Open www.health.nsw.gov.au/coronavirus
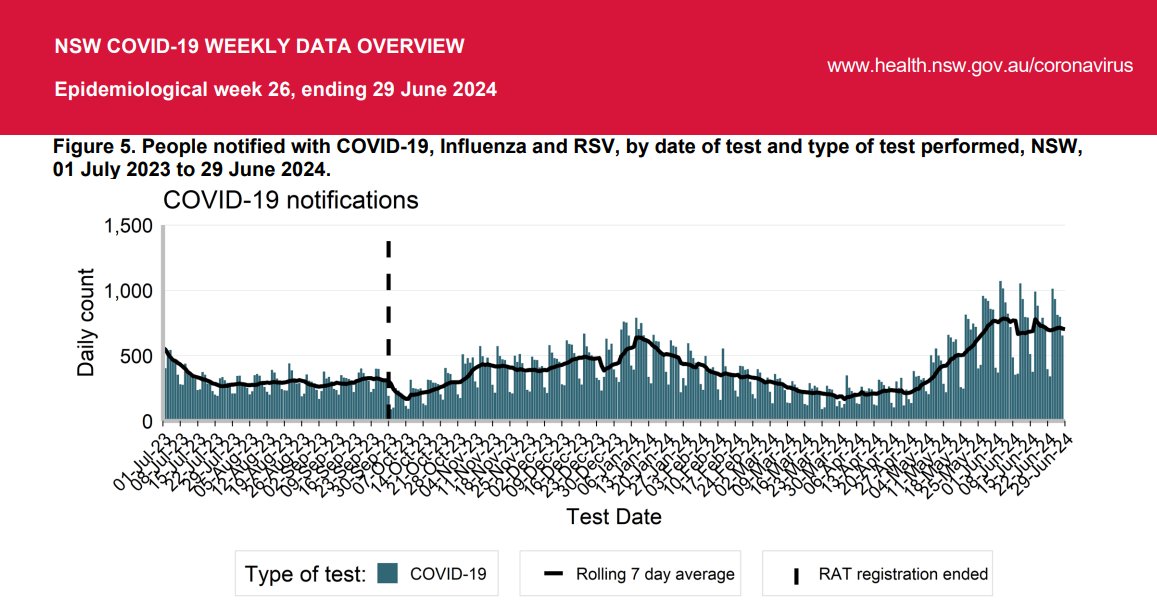The height and width of the screenshot is (603, 1157). click(x=981, y=65)
